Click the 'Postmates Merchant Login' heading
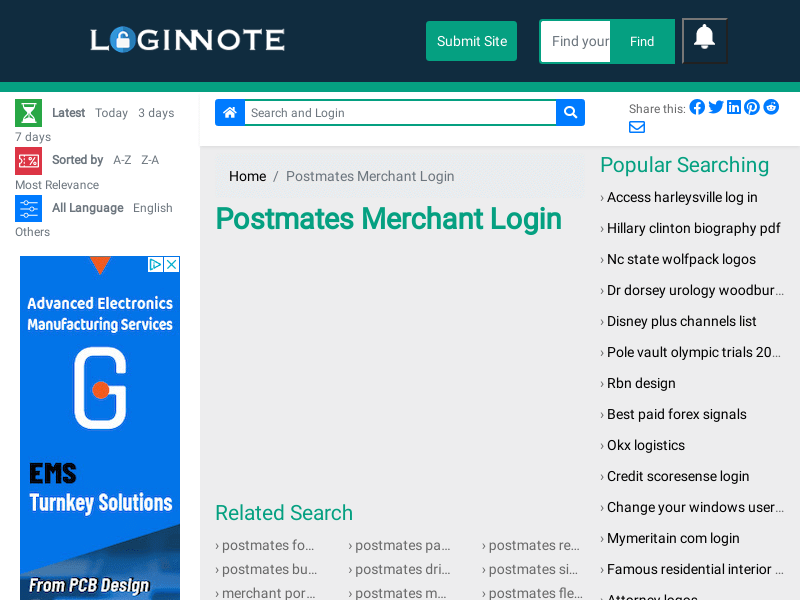800x600 pixels. [388, 219]
